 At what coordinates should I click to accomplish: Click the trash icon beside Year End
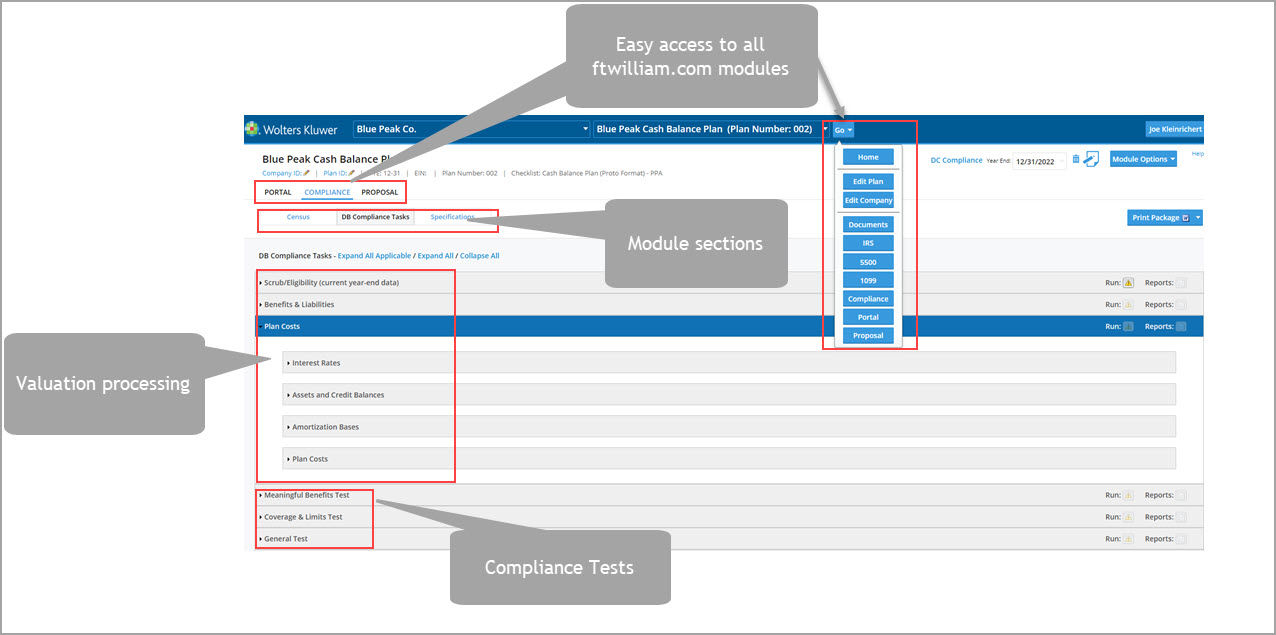(x=1075, y=159)
